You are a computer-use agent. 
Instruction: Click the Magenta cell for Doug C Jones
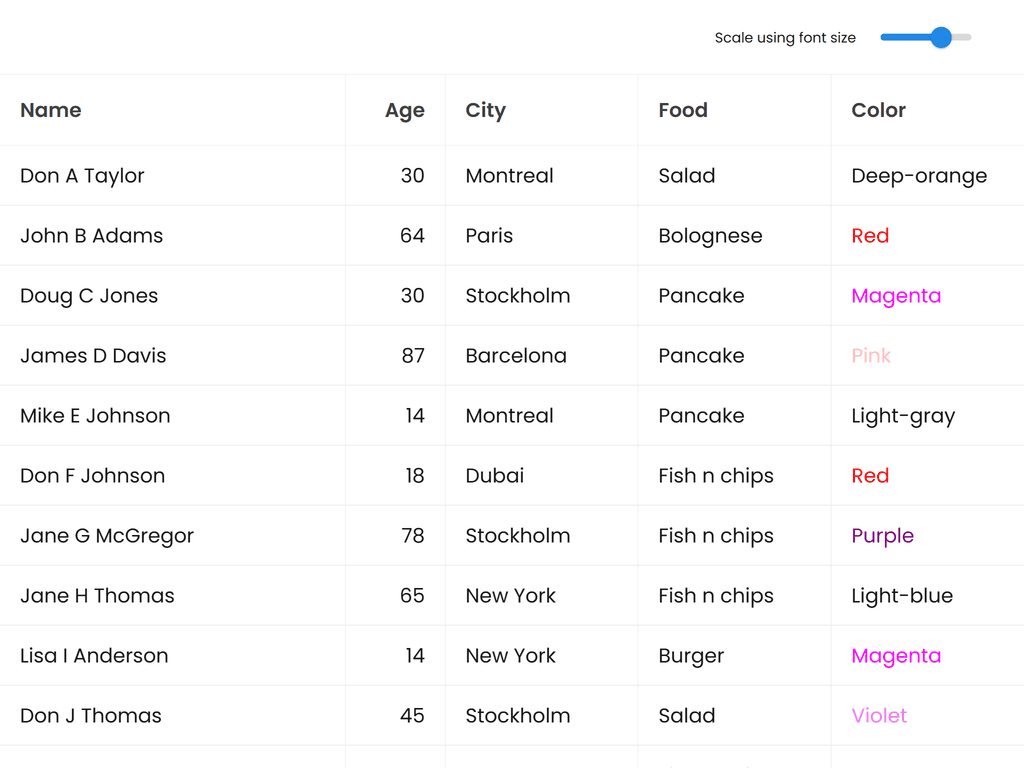tap(896, 296)
